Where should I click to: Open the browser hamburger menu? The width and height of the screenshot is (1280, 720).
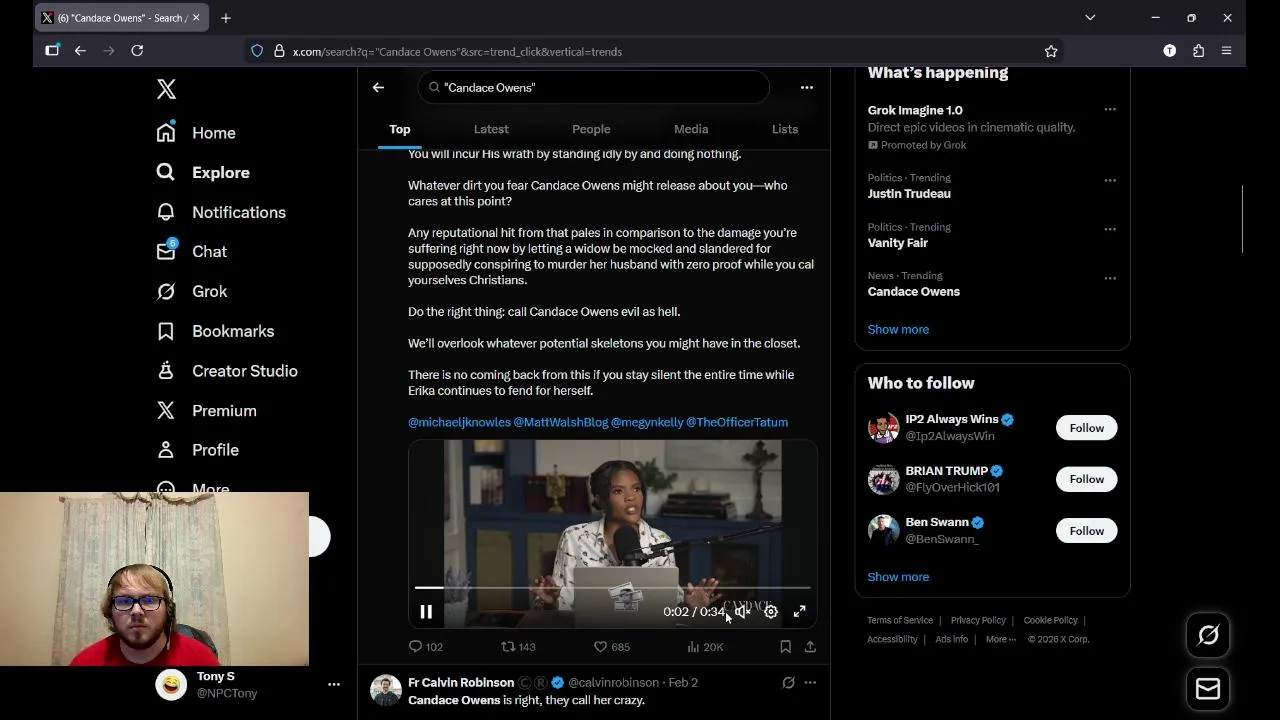[x=1227, y=51]
